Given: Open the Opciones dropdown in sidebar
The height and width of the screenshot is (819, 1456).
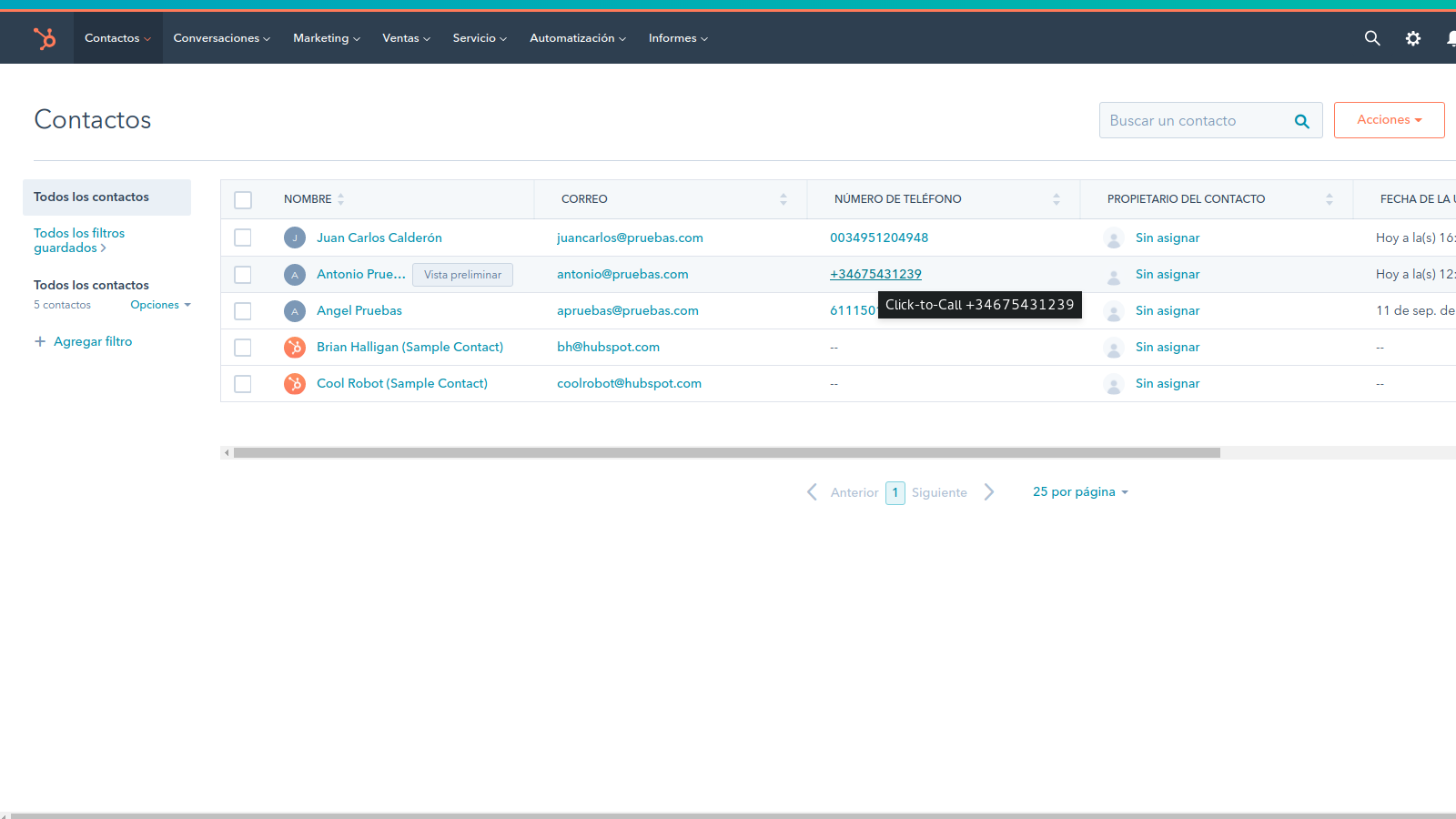Looking at the screenshot, I should tap(160, 305).
